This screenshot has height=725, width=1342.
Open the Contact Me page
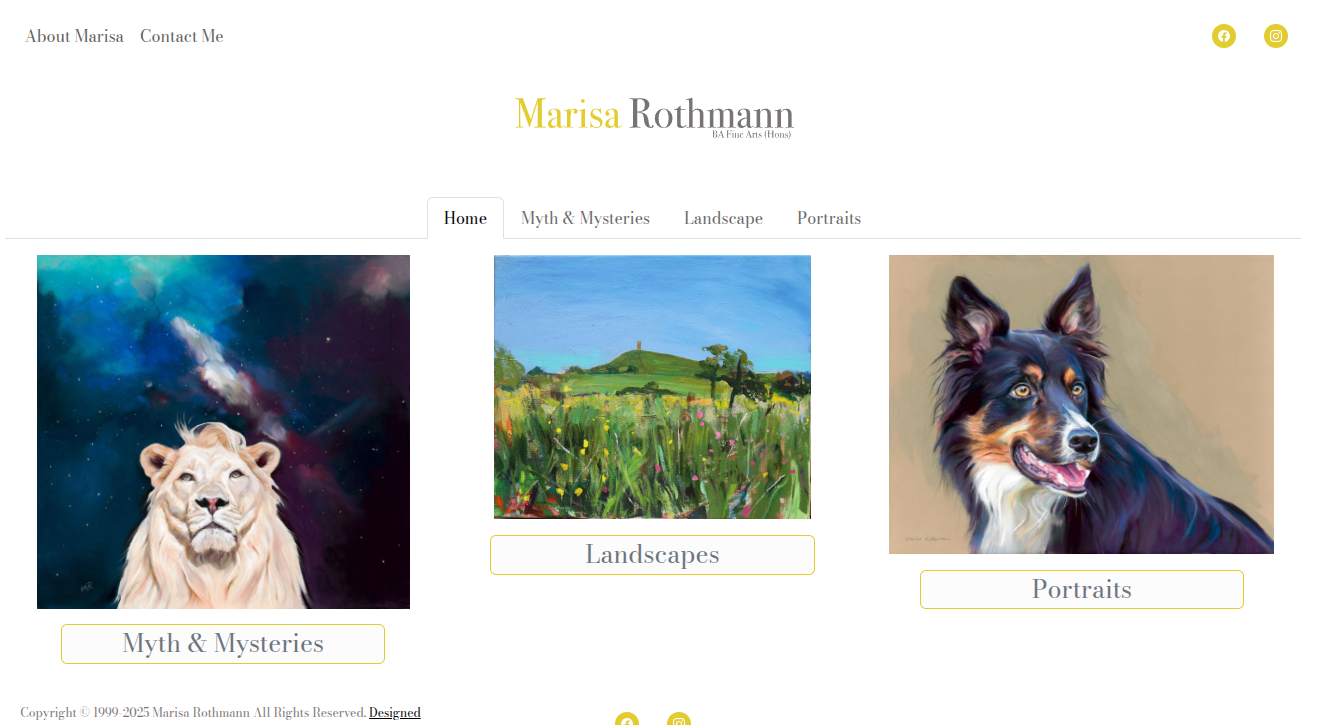pos(182,36)
